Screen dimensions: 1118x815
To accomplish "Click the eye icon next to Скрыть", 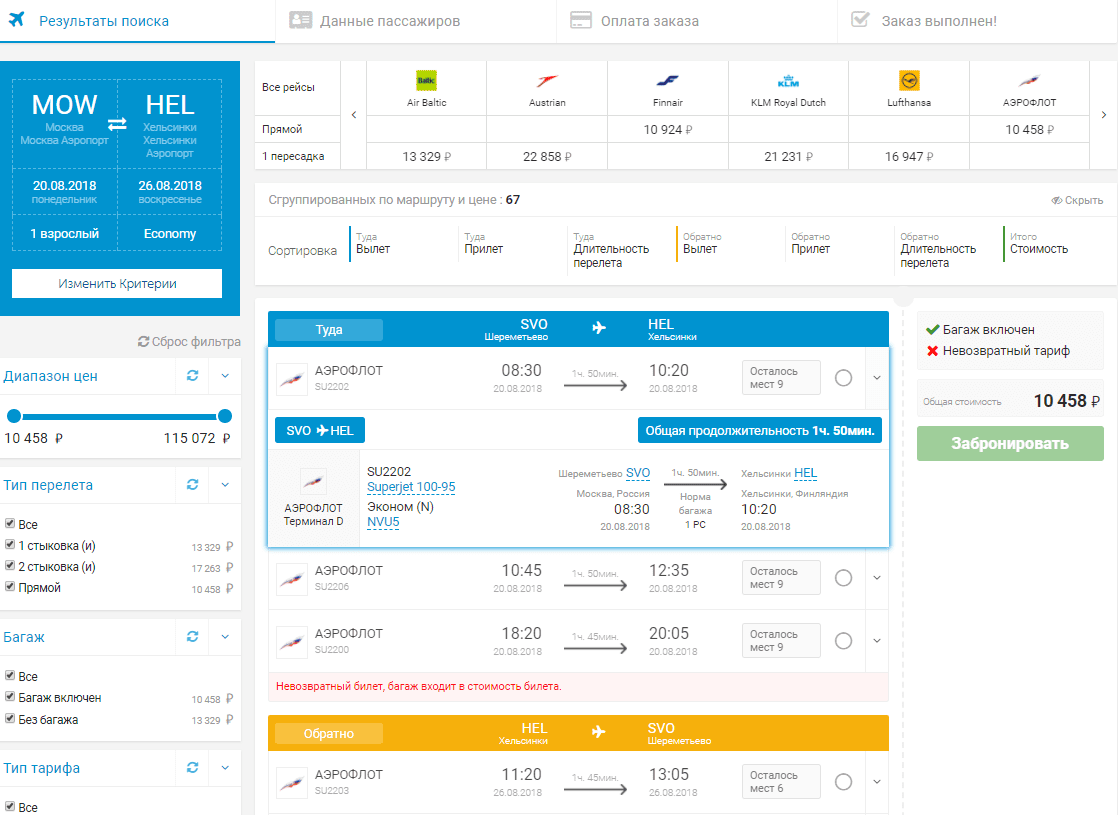I will coord(1057,200).
